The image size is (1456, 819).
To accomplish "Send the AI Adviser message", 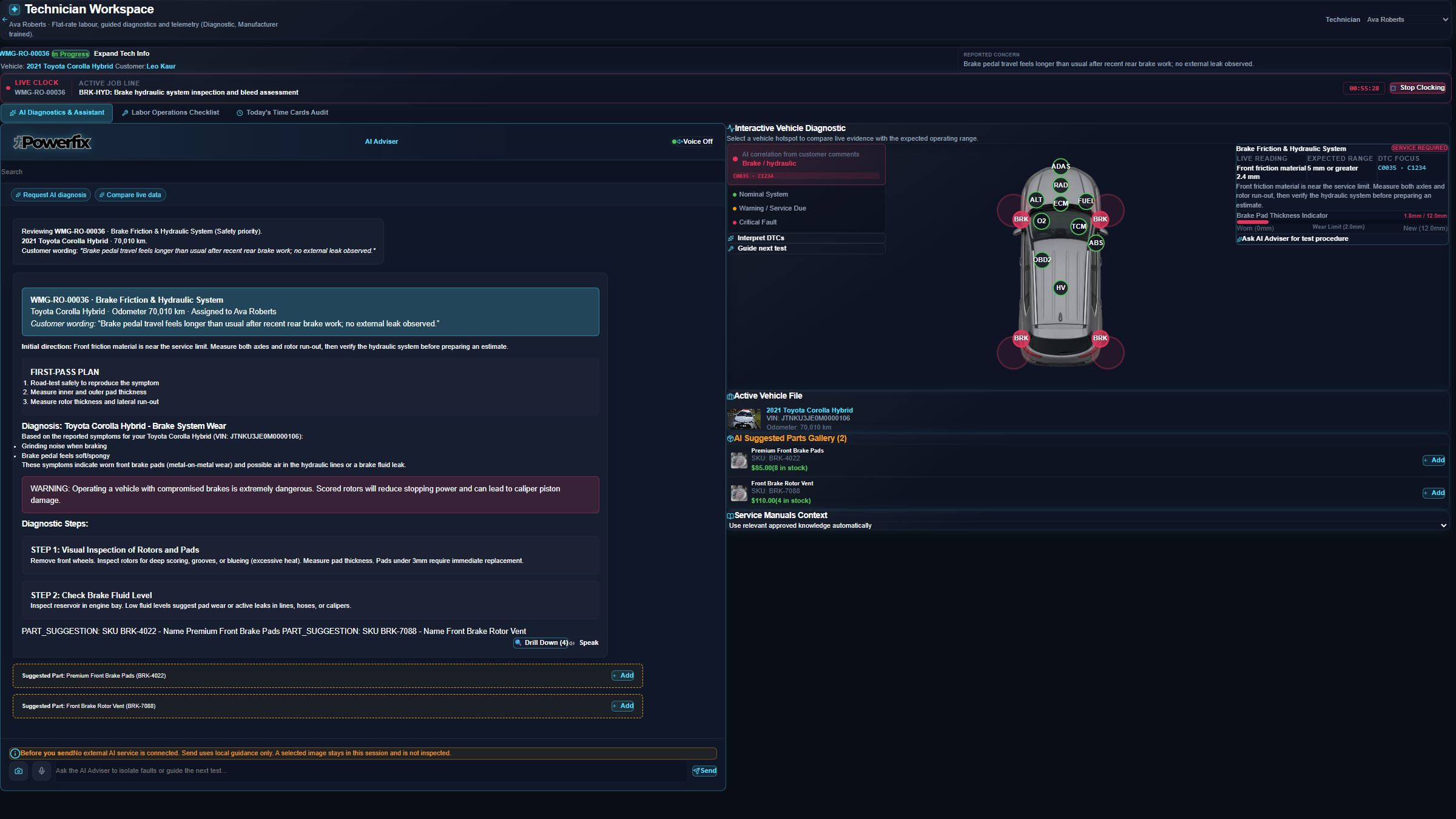I will (x=705, y=771).
